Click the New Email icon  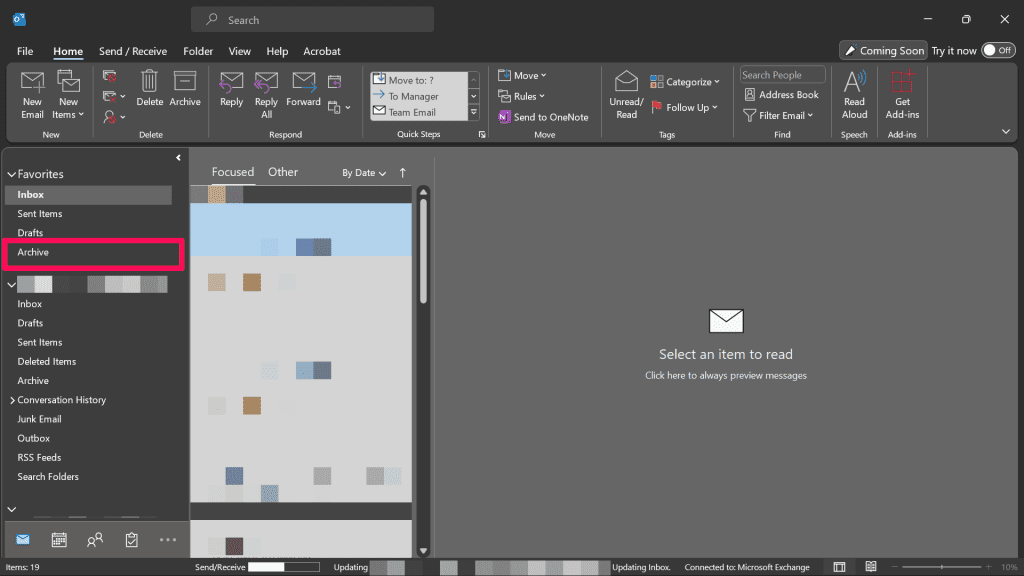[33, 84]
